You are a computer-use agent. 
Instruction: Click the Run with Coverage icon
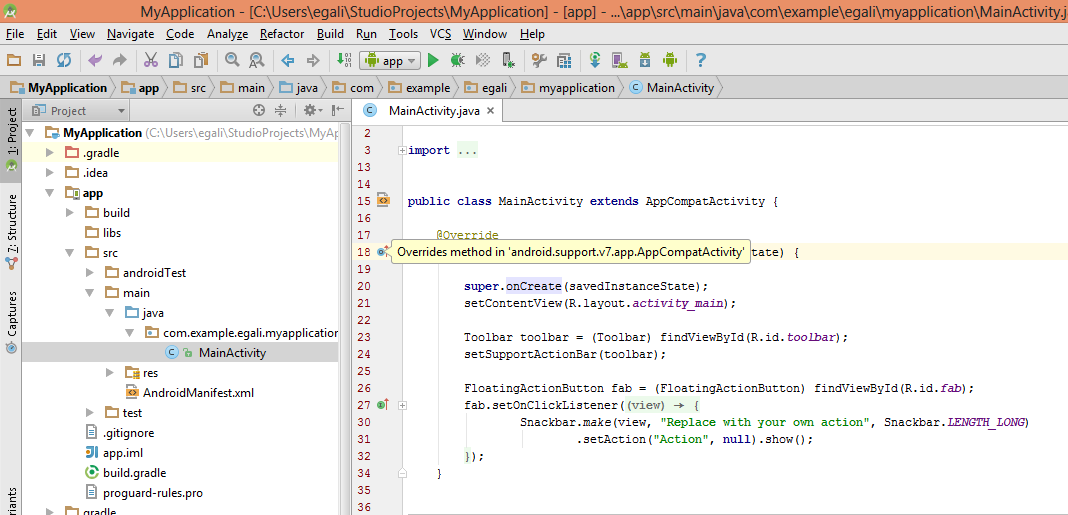click(x=483, y=61)
